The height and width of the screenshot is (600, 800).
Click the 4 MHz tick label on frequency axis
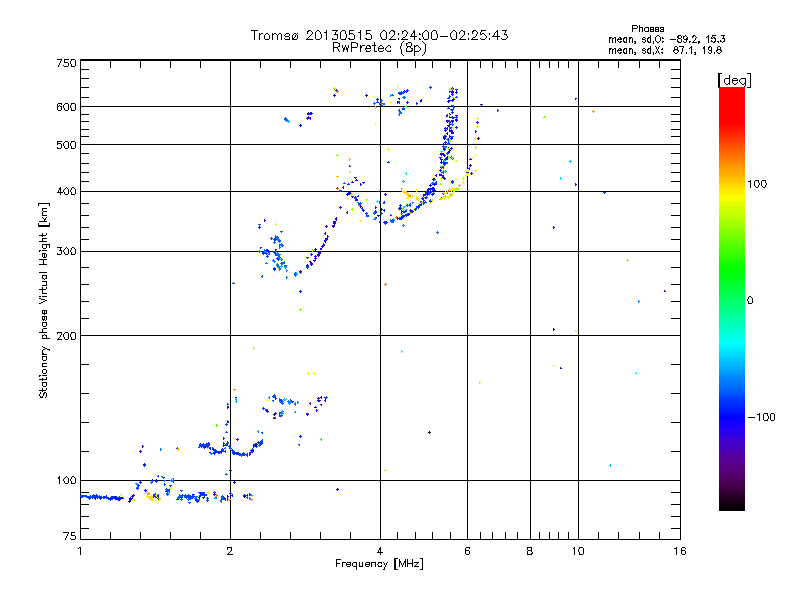[380, 551]
